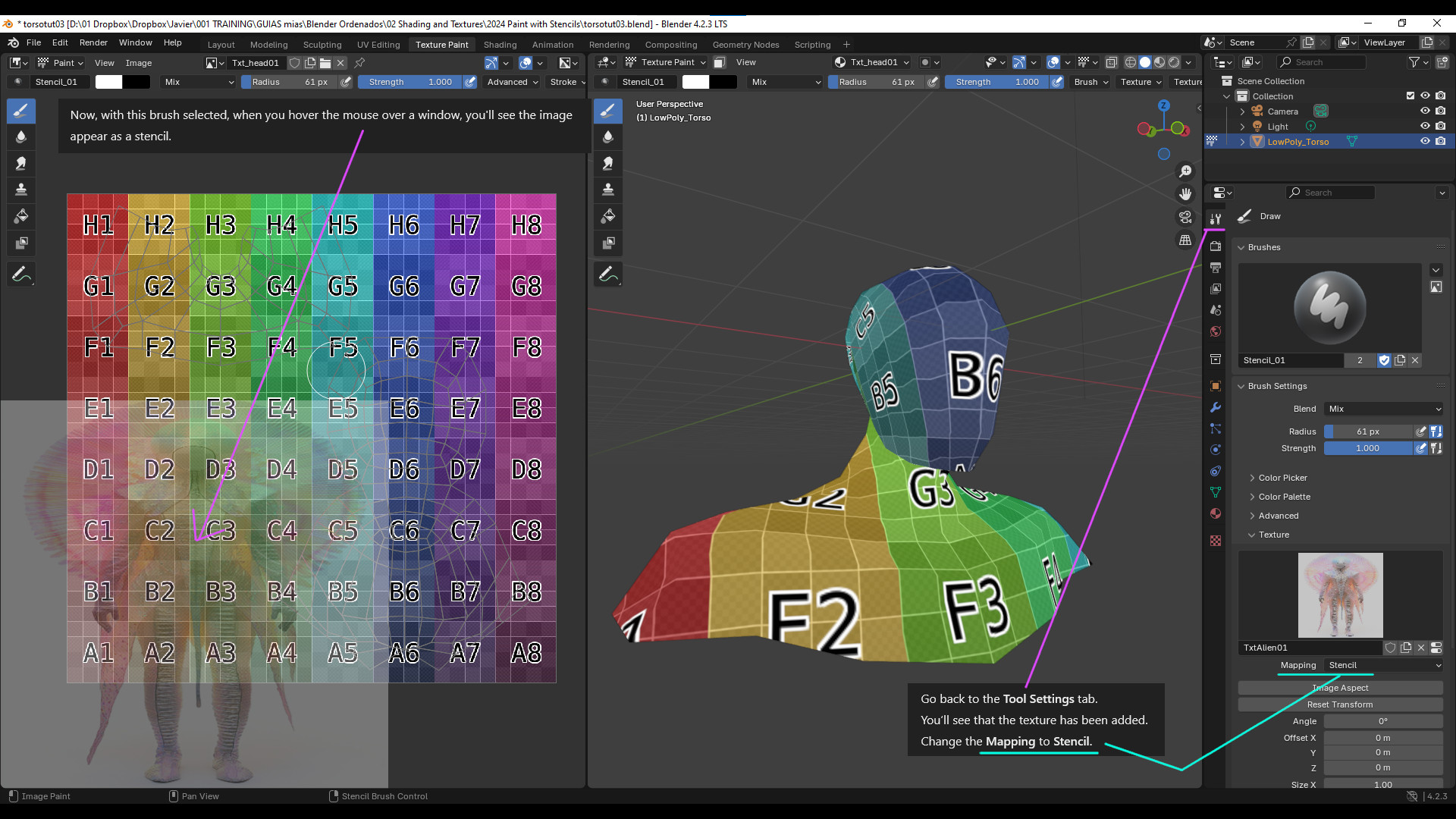
Task: Open the Object Data properties tab
Action: click(x=1216, y=492)
